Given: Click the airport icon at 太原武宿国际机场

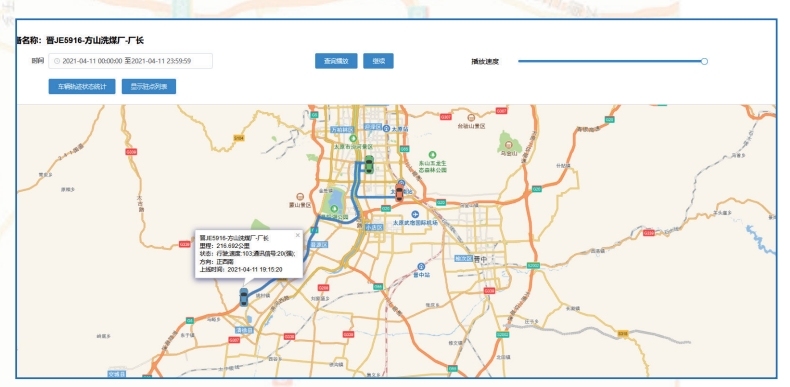Looking at the screenshot, I should pyautogui.click(x=415, y=214).
